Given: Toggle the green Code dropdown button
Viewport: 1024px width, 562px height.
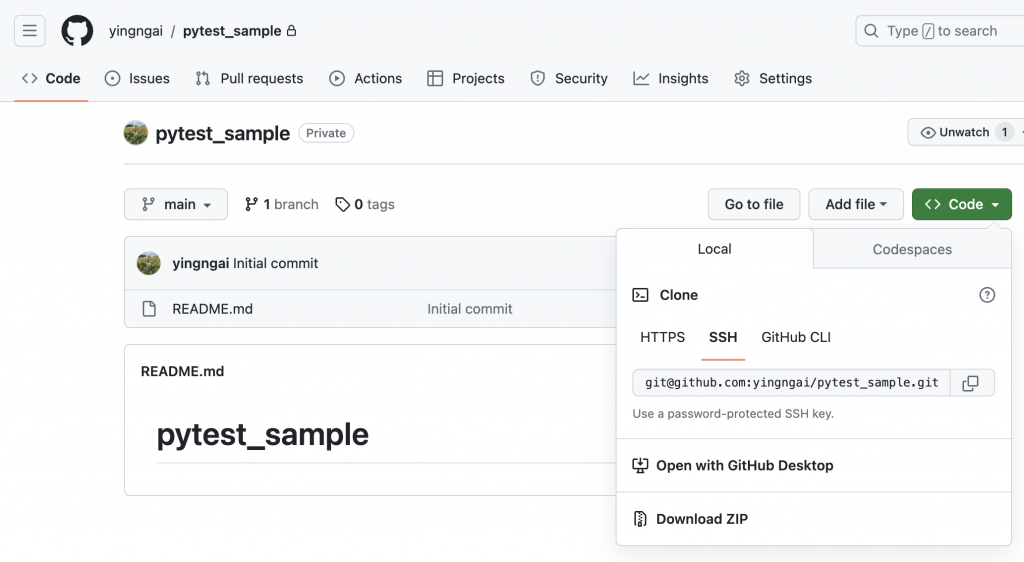Looking at the screenshot, I should [x=961, y=204].
